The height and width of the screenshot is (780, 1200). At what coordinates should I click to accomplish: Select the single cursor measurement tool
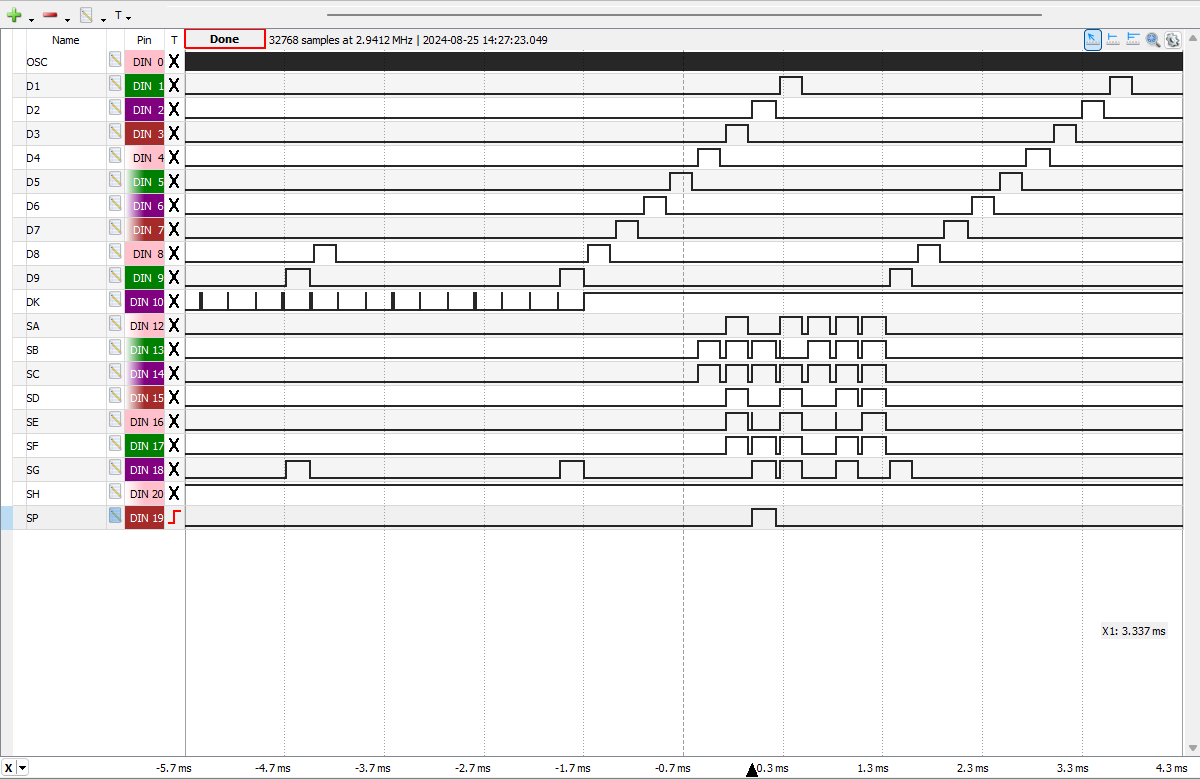click(1113, 39)
